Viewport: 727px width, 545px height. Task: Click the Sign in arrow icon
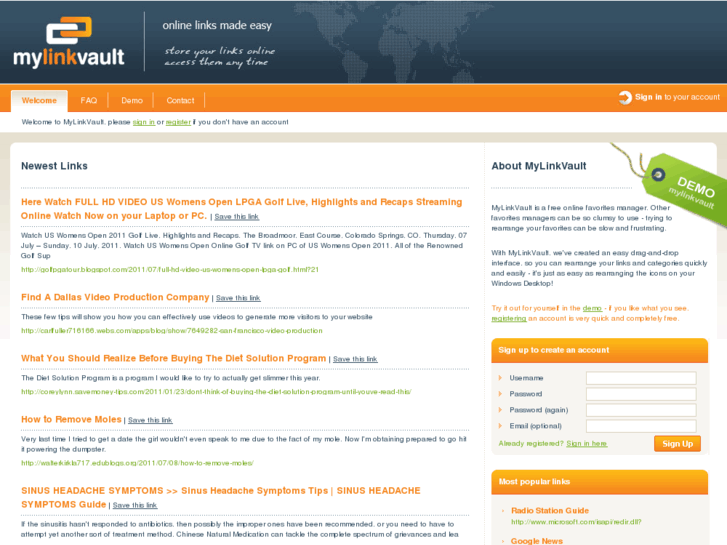[625, 97]
